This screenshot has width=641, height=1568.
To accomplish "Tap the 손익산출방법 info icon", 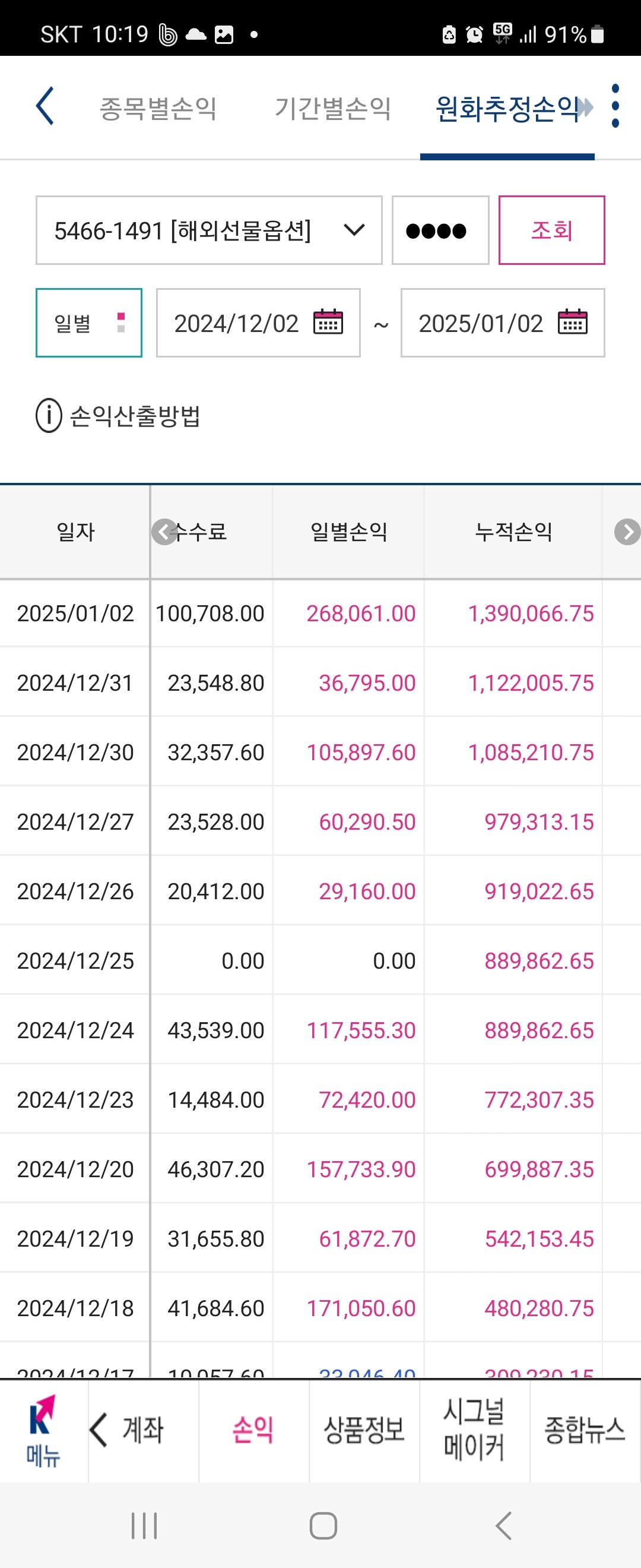I will [x=49, y=416].
